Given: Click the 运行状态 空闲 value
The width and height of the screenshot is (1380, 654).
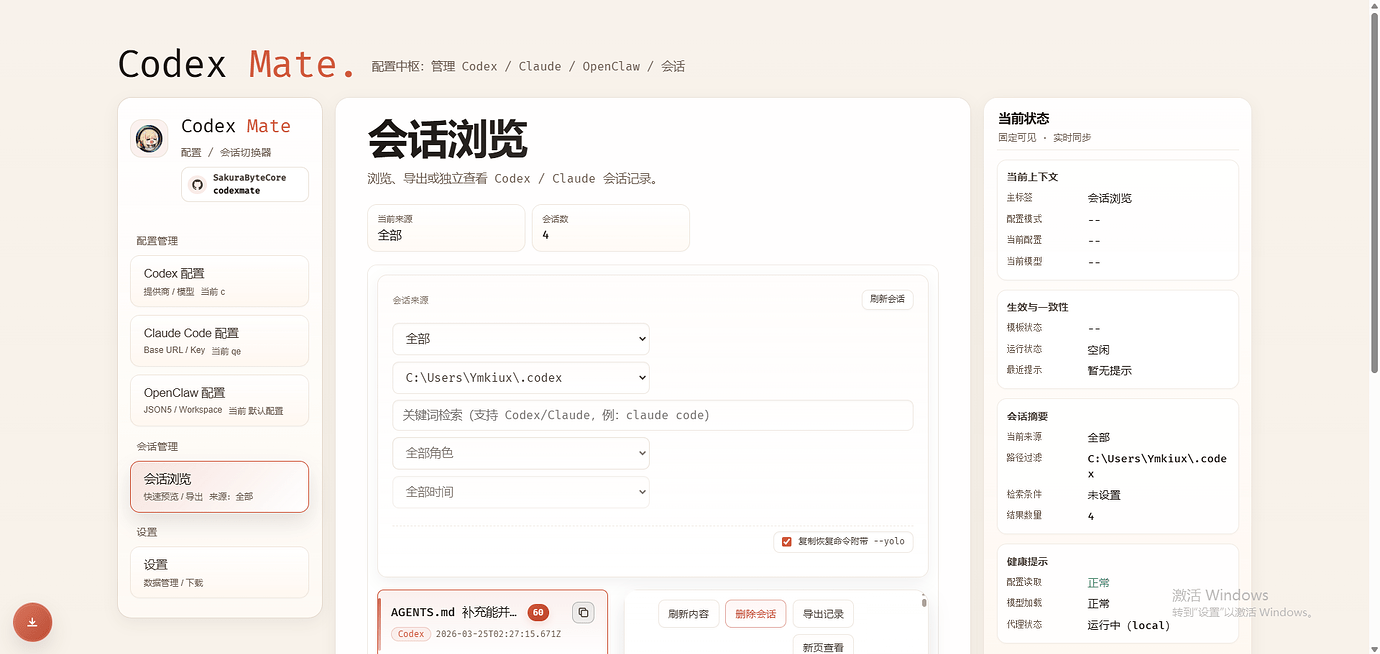Looking at the screenshot, I should pyautogui.click(x=1098, y=350).
